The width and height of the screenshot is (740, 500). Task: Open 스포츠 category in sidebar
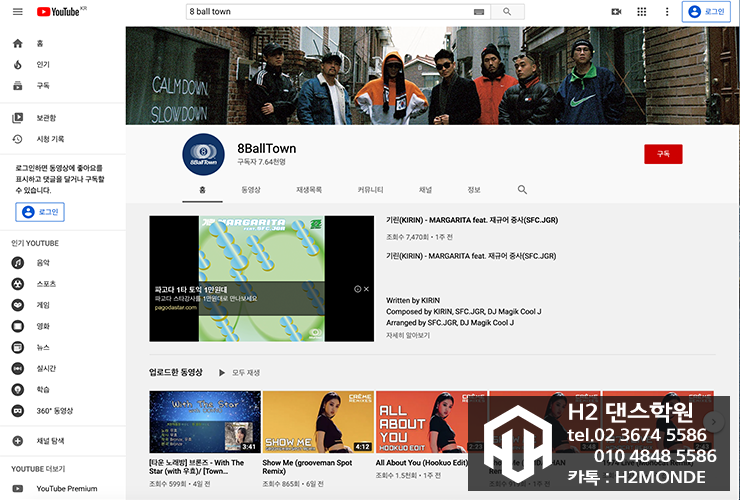pos(63,284)
